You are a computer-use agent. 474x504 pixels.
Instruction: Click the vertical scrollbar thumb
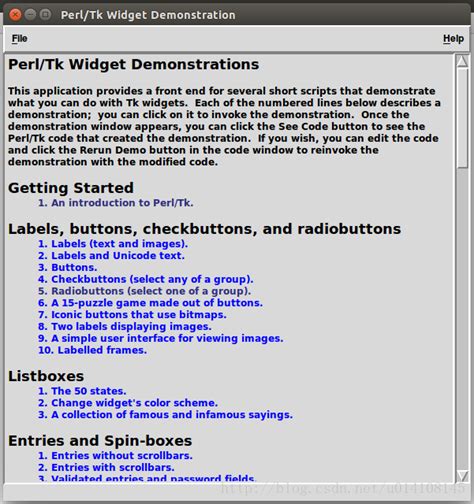tap(462, 118)
